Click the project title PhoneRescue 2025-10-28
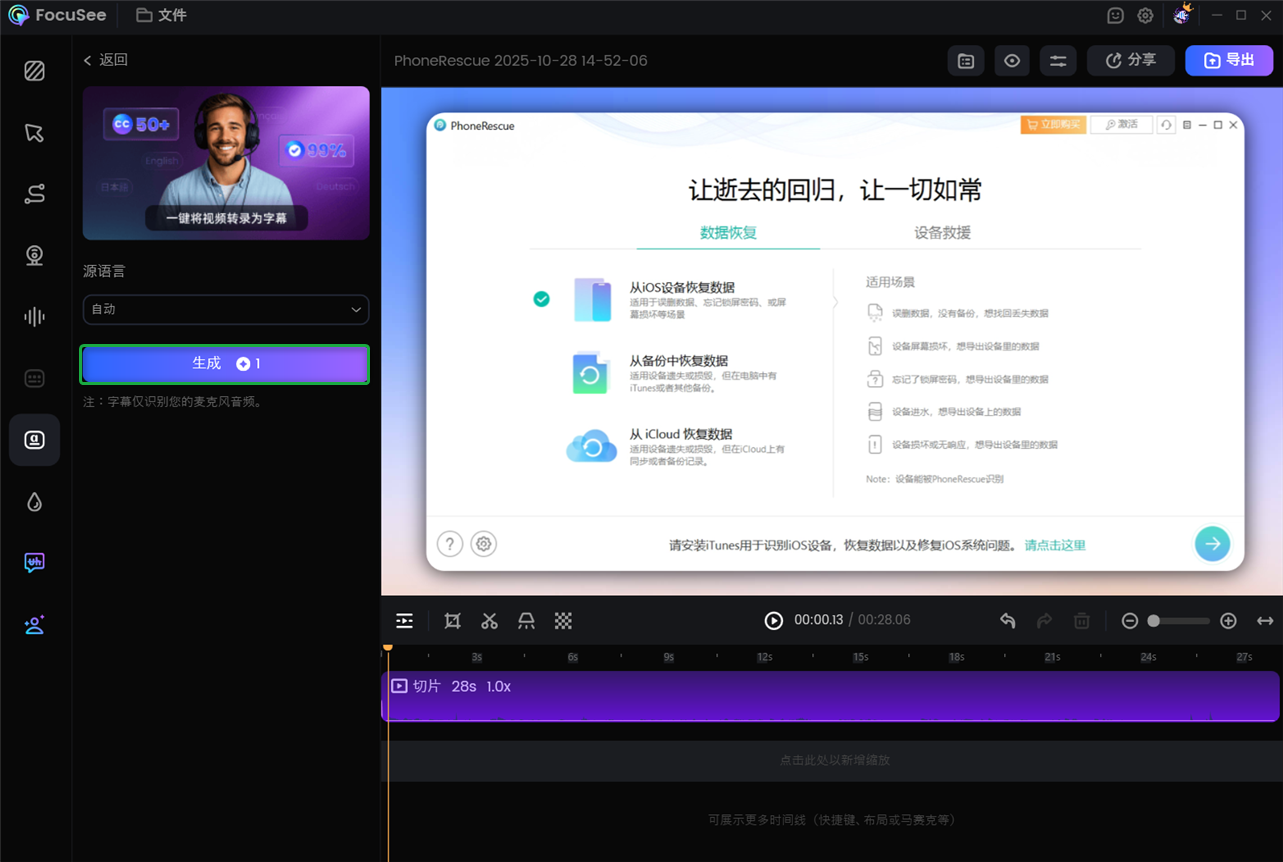Viewport: 1283px width, 862px height. point(520,61)
